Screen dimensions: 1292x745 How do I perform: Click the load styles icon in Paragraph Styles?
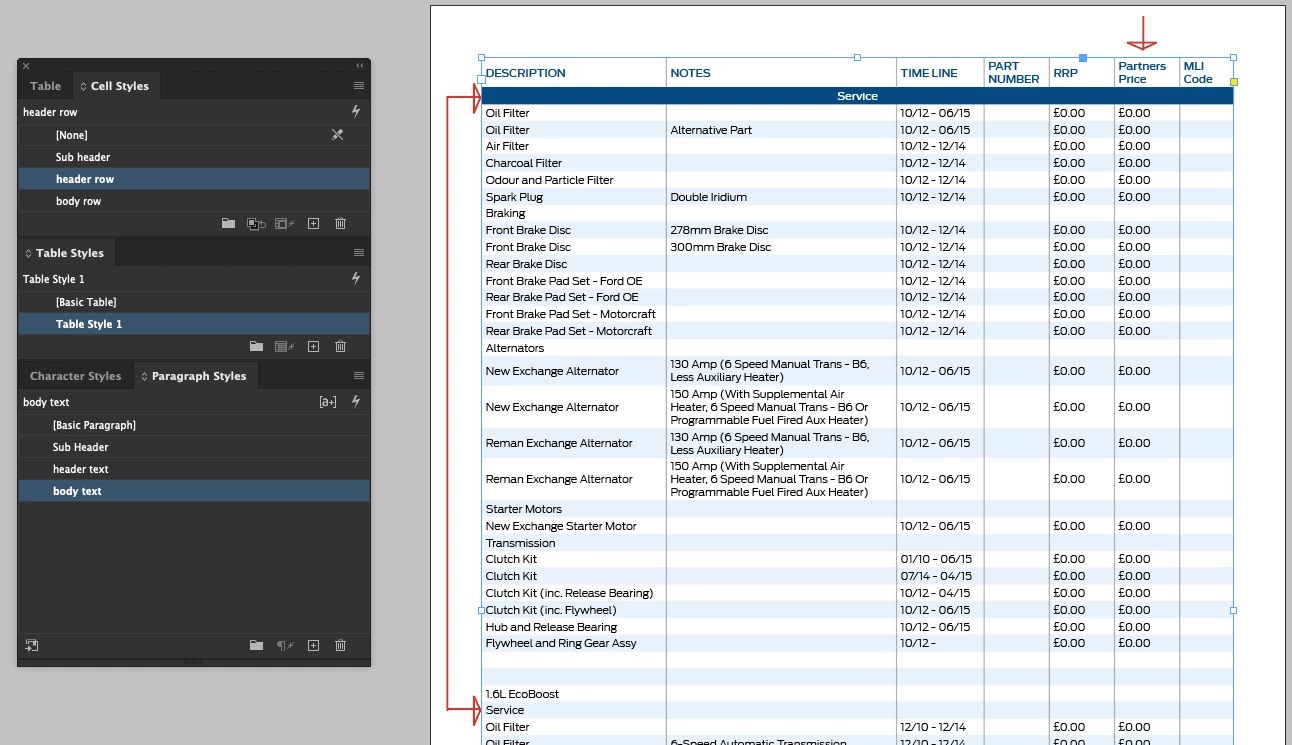pyautogui.click(x=32, y=646)
